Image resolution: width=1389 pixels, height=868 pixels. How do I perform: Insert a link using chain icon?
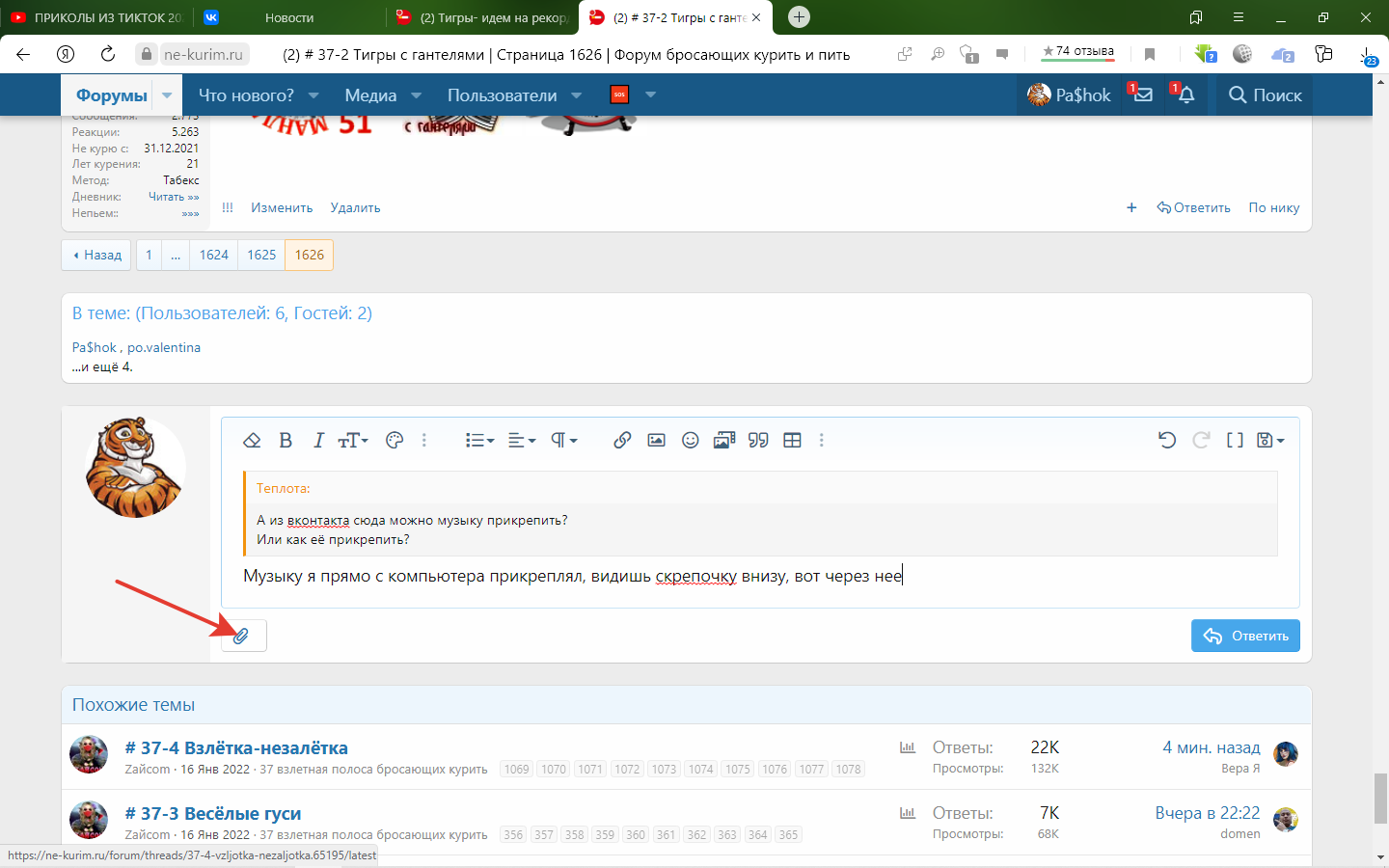(622, 440)
